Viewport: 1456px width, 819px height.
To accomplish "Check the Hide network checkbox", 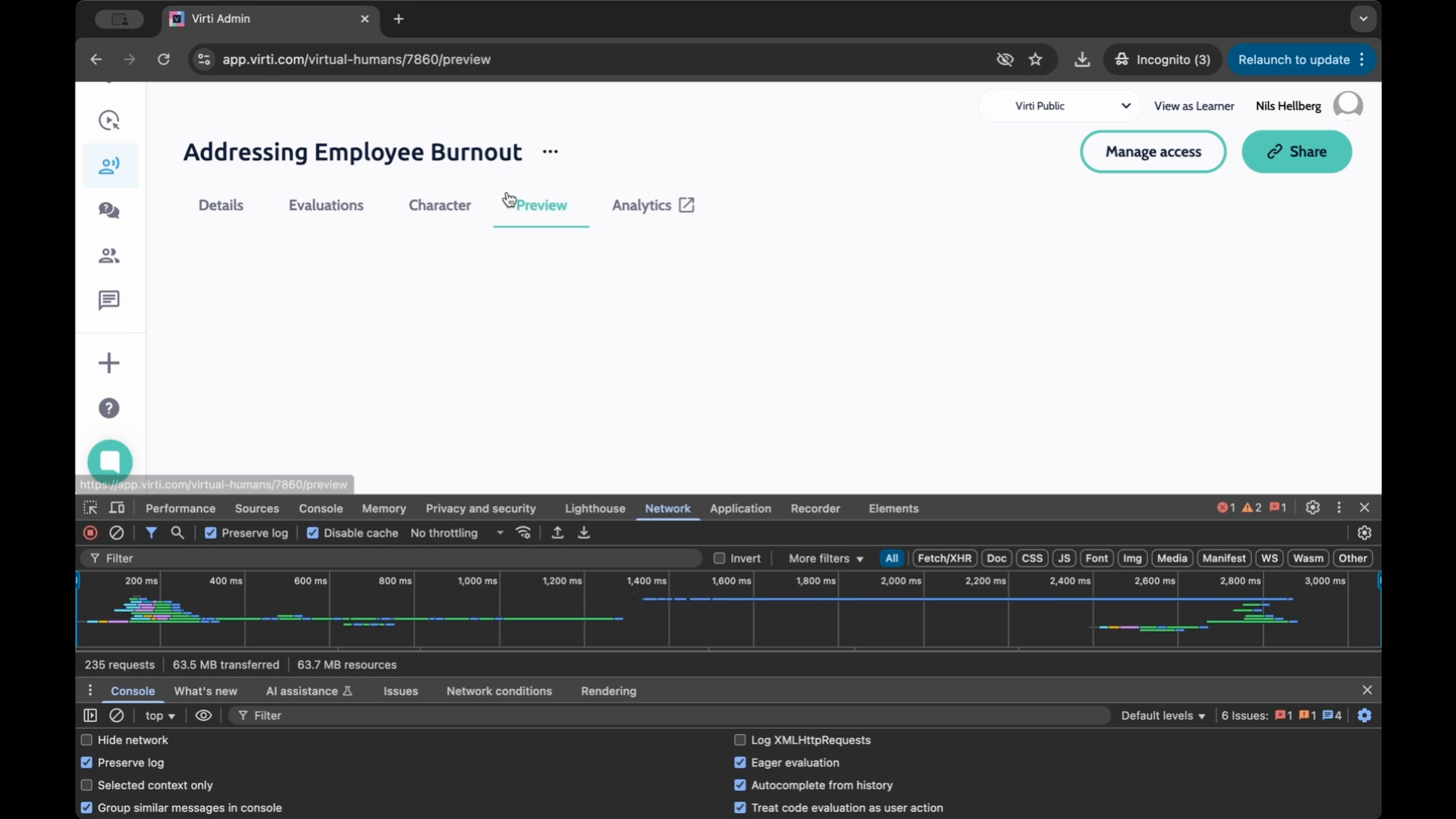I will click(x=86, y=740).
